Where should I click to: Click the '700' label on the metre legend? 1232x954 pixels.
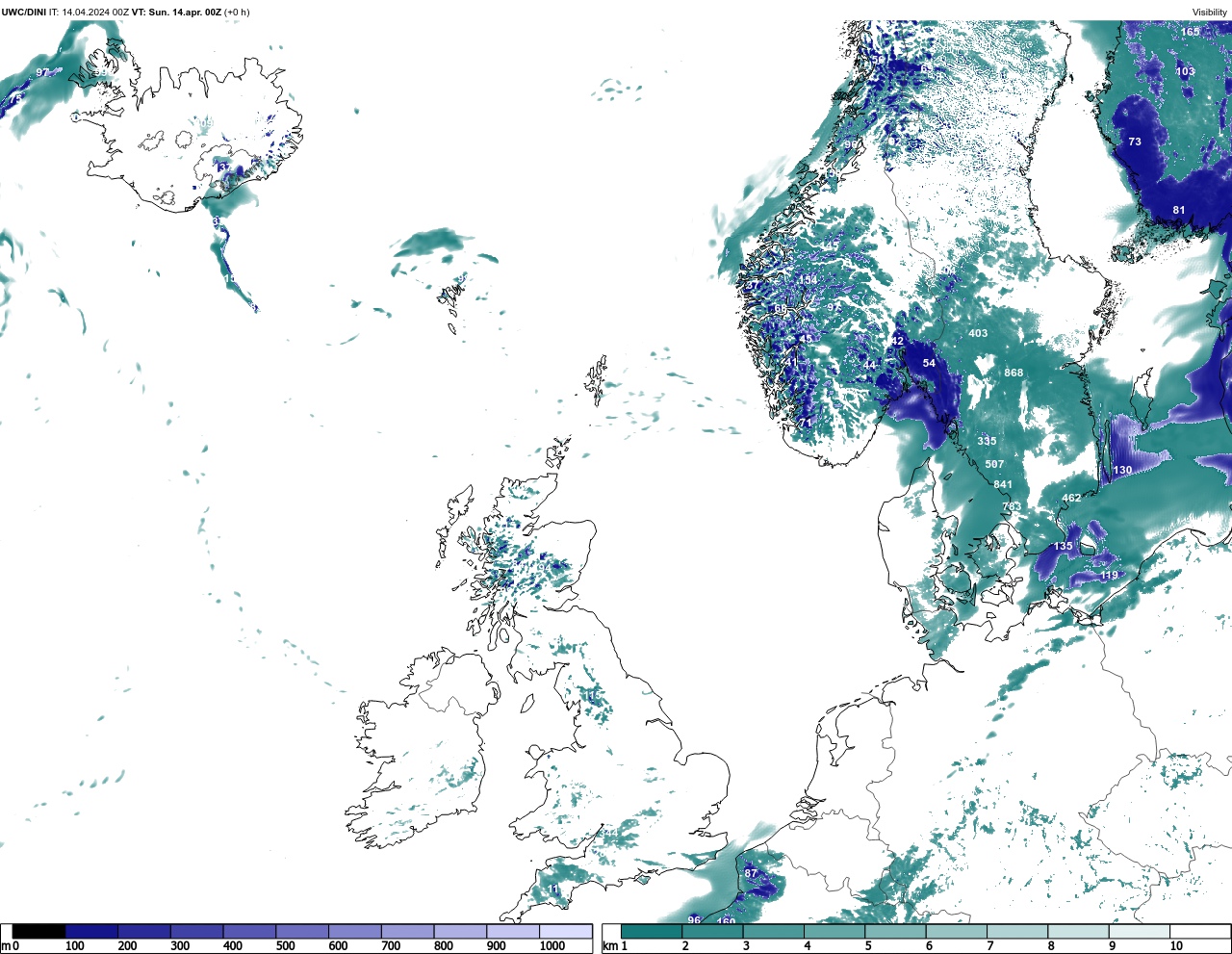[x=391, y=946]
